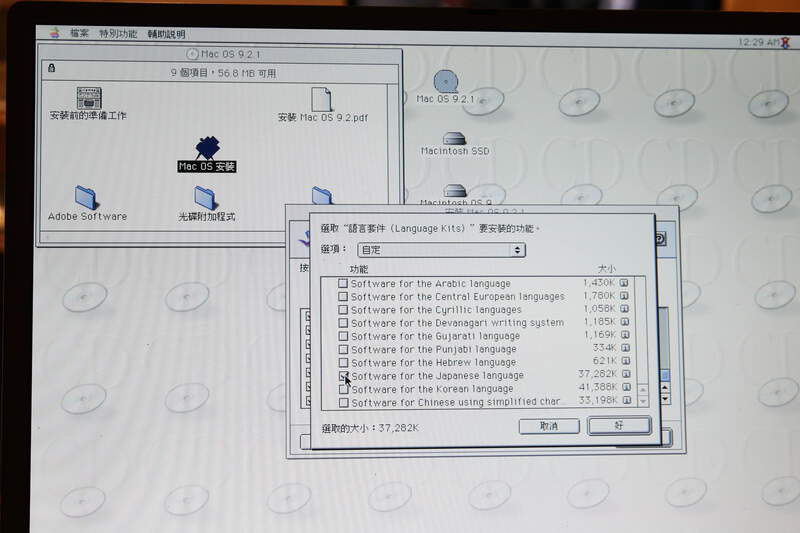Click 好 to confirm selection
The width and height of the screenshot is (800, 533).
pyautogui.click(x=619, y=425)
